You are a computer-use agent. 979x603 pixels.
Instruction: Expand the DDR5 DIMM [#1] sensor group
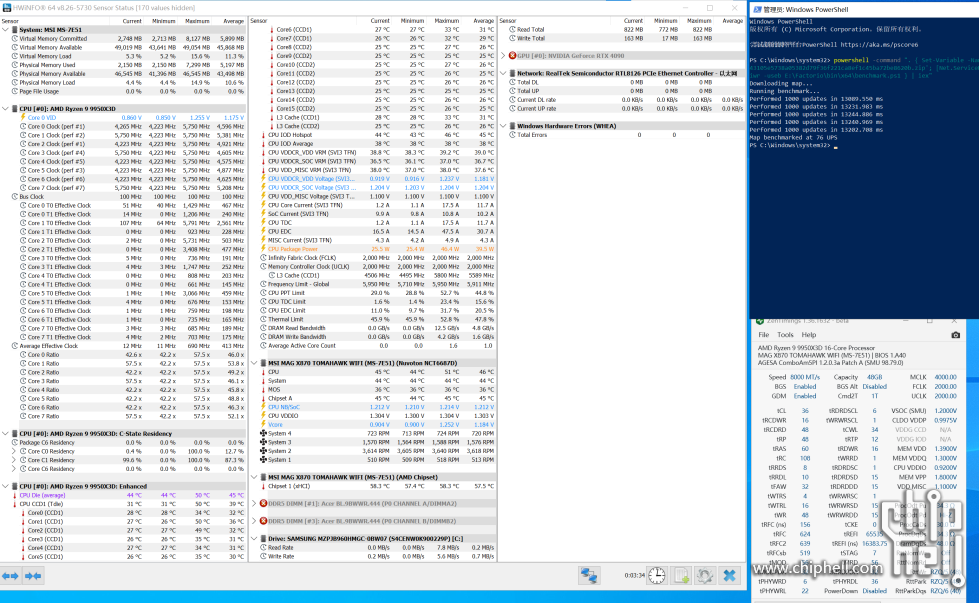coord(254,503)
